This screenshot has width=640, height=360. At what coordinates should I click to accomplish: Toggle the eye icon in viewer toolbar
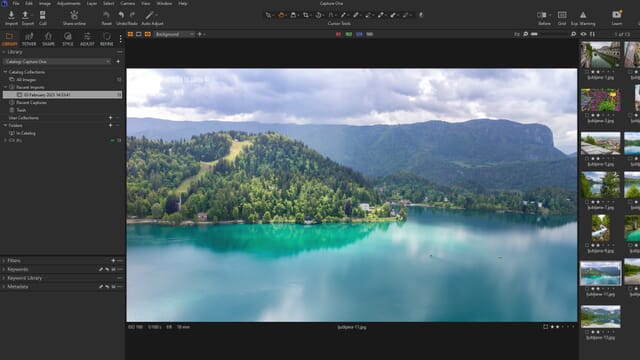coord(583,34)
